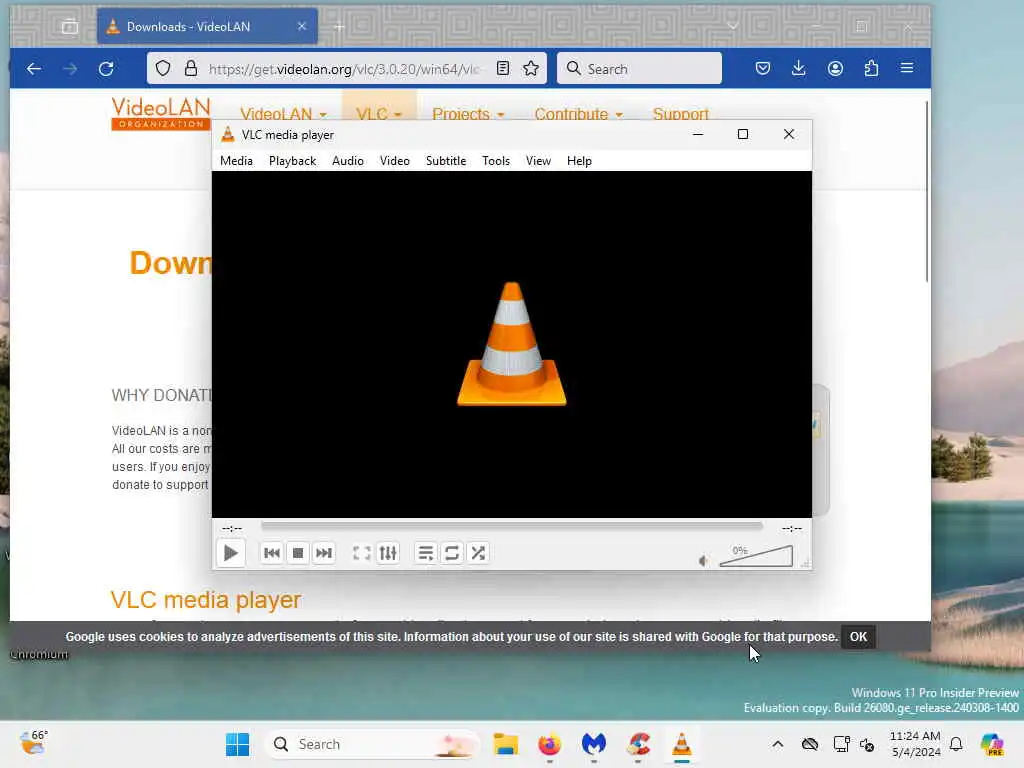Viewport: 1024px width, 768px height.
Task: Toggle VLC fullscreen mode
Action: point(361,553)
